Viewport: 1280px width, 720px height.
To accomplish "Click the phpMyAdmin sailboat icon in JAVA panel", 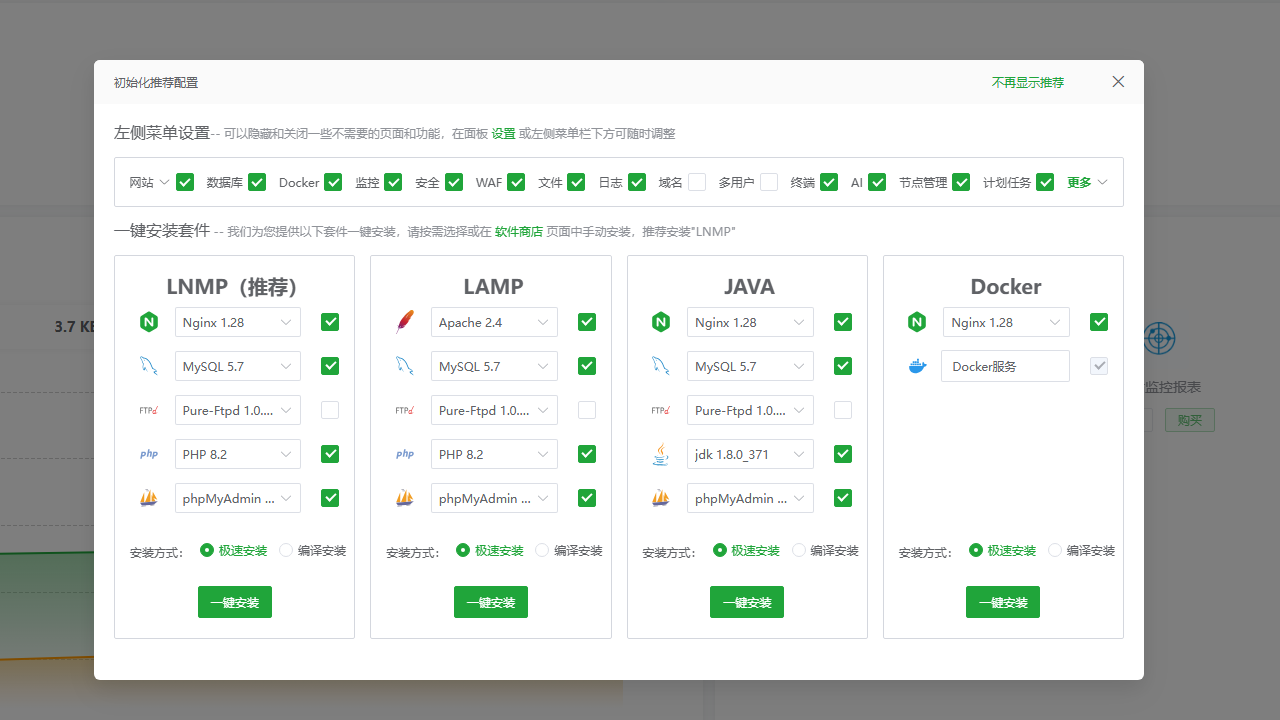I will (x=661, y=498).
